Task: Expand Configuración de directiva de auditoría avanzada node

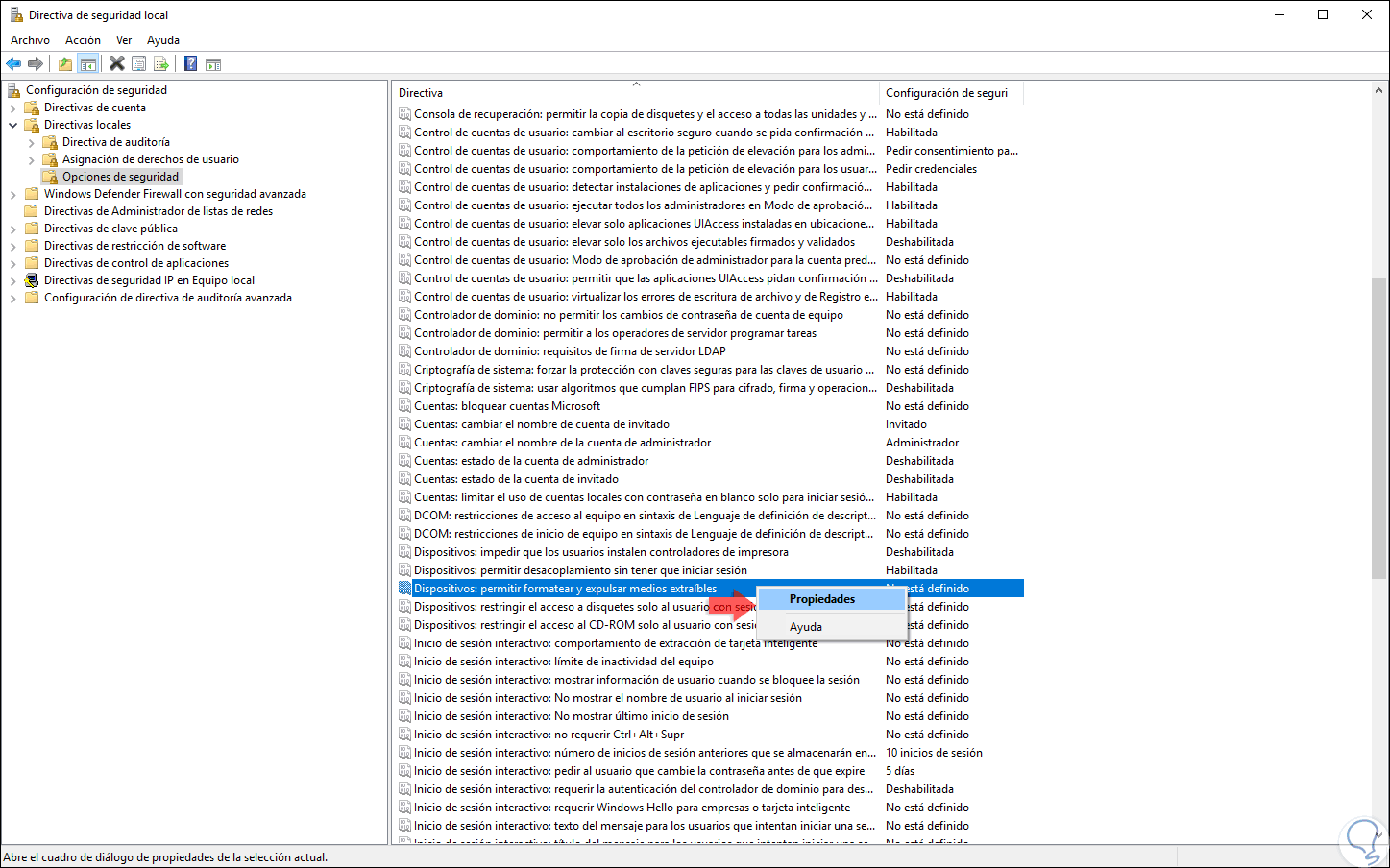Action: point(13,298)
